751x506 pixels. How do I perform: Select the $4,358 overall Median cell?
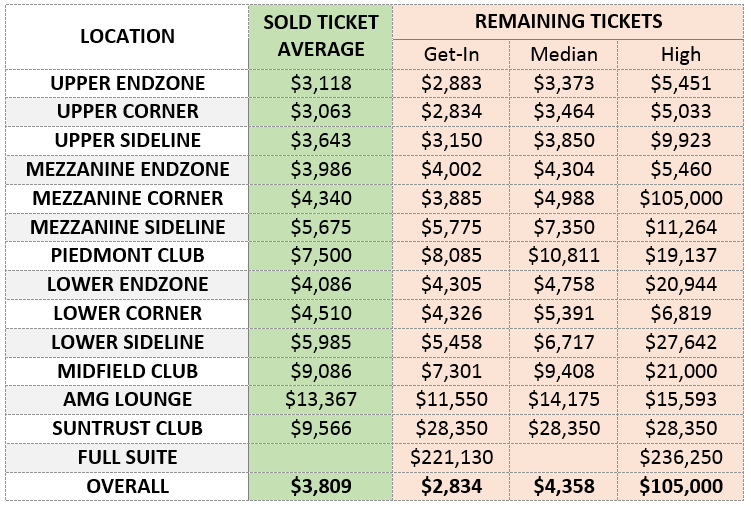[x=564, y=487]
